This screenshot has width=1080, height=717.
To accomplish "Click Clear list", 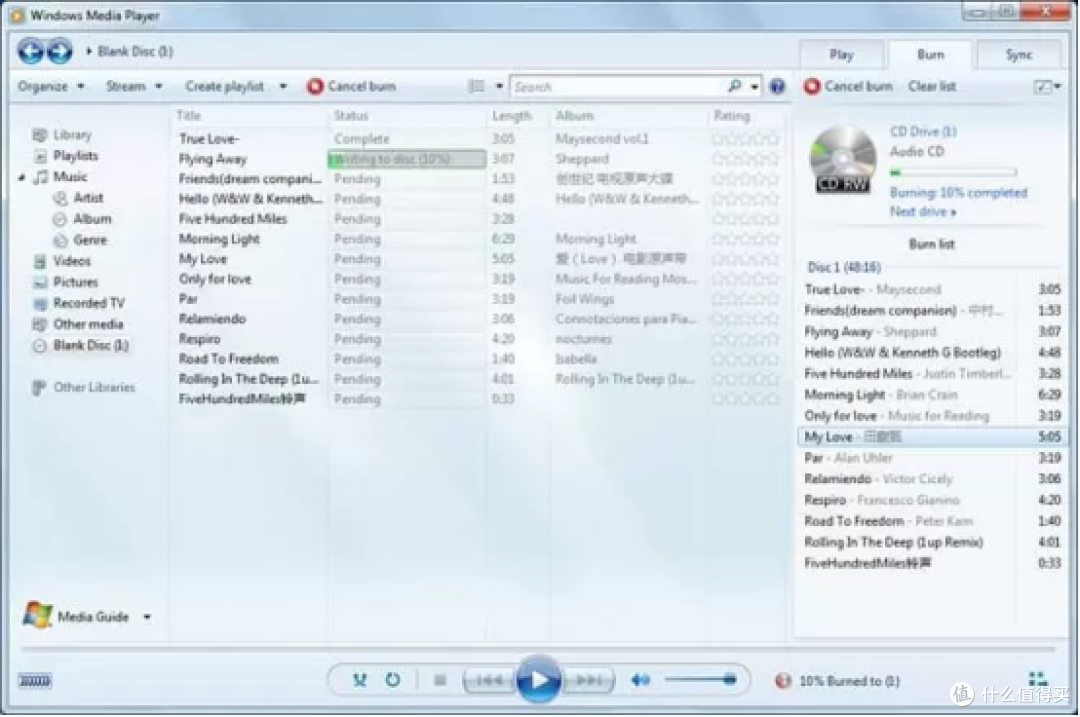I will tap(932, 86).
